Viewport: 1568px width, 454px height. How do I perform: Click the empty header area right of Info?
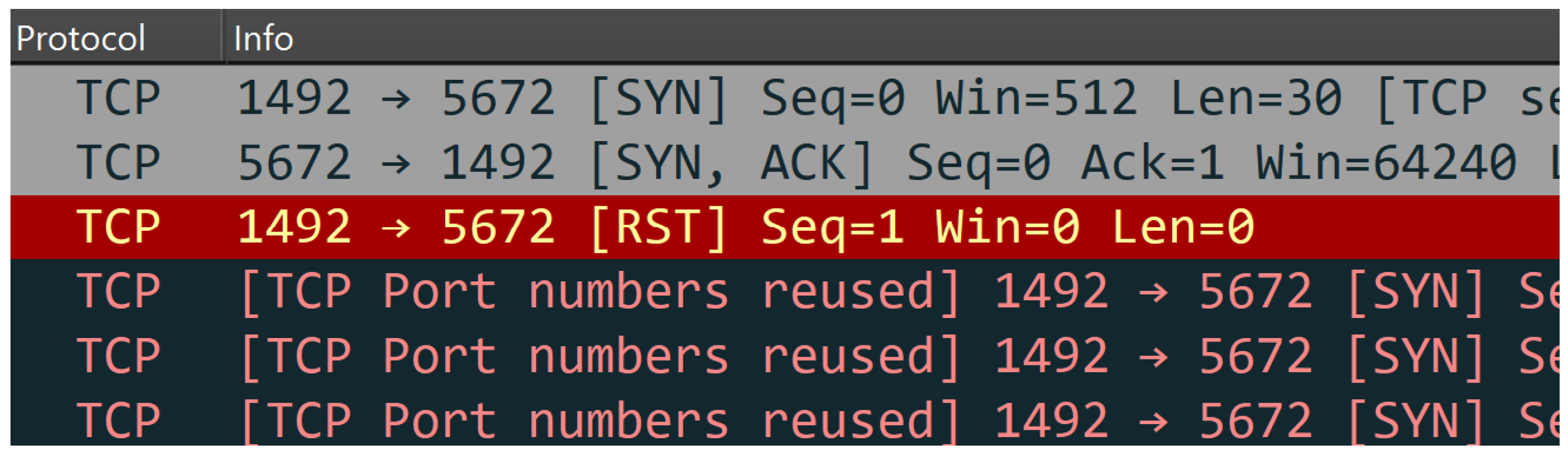(x=925, y=37)
